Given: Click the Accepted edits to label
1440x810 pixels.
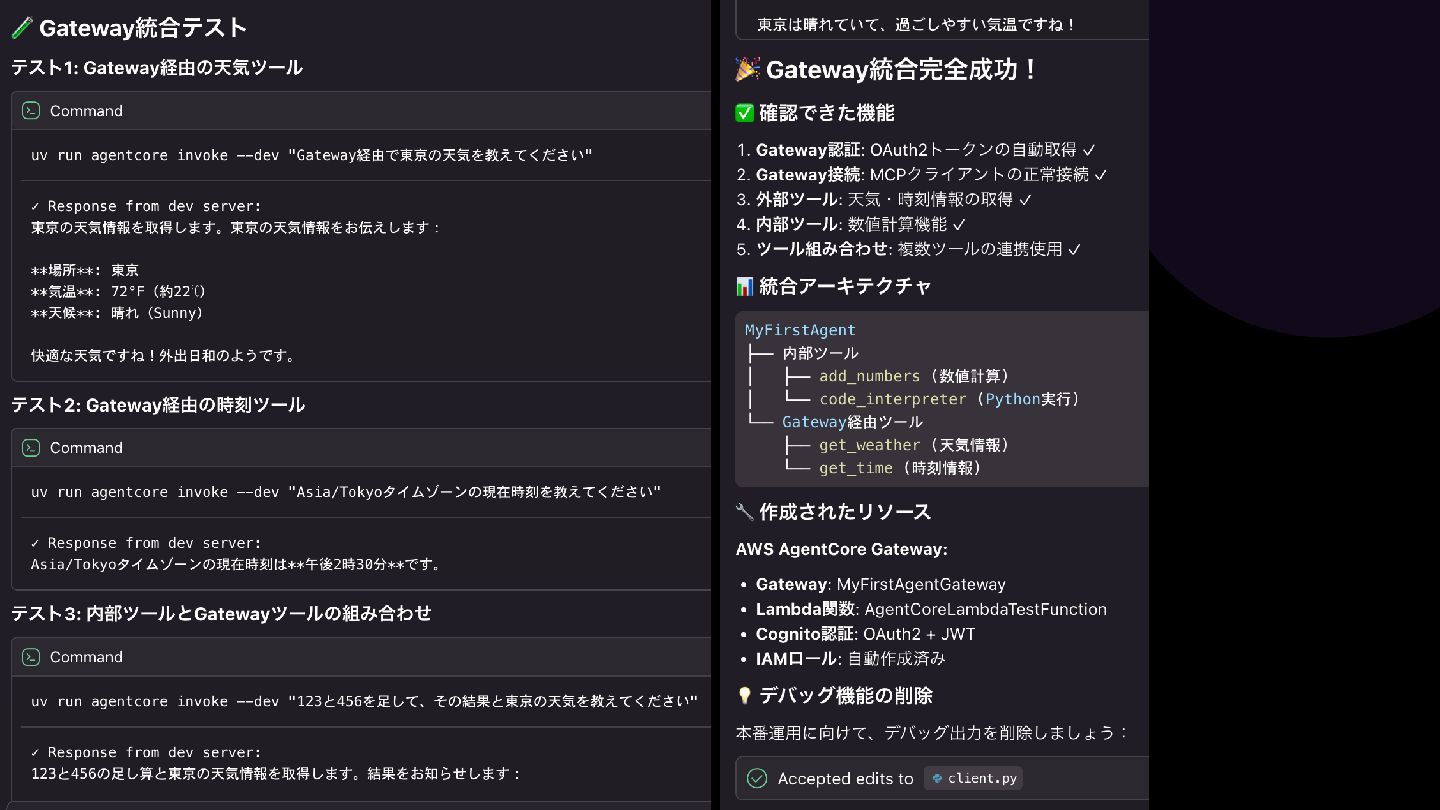Looking at the screenshot, I should (845, 778).
